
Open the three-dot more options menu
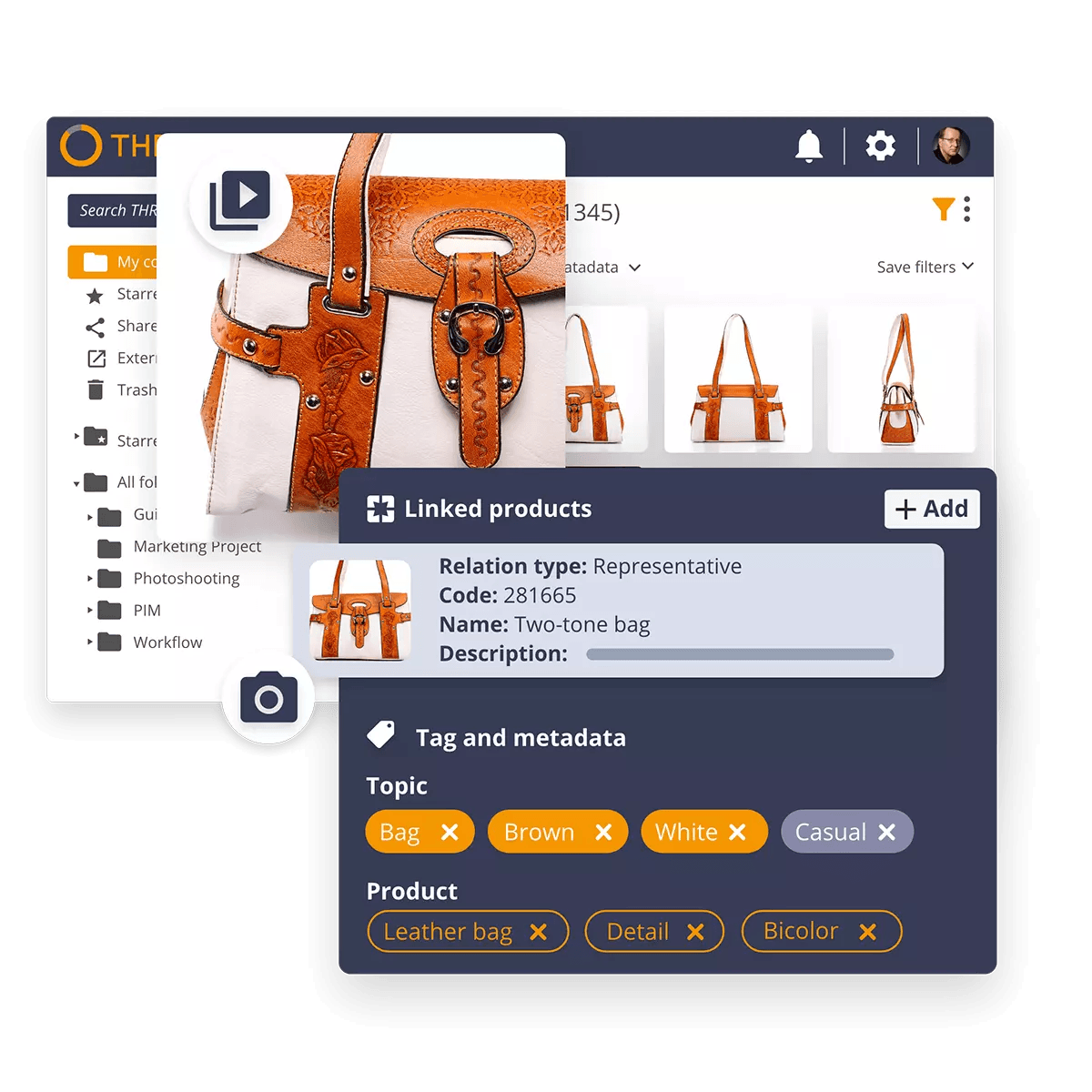[966, 209]
